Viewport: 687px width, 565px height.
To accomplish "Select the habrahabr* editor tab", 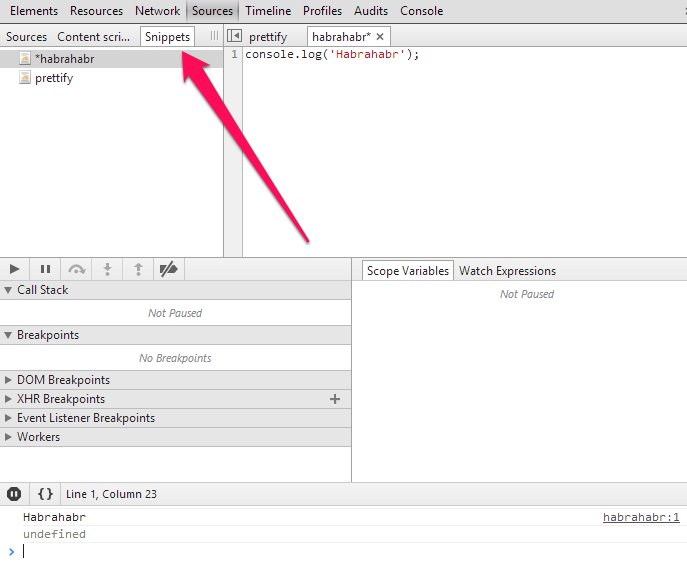I will click(x=341, y=37).
